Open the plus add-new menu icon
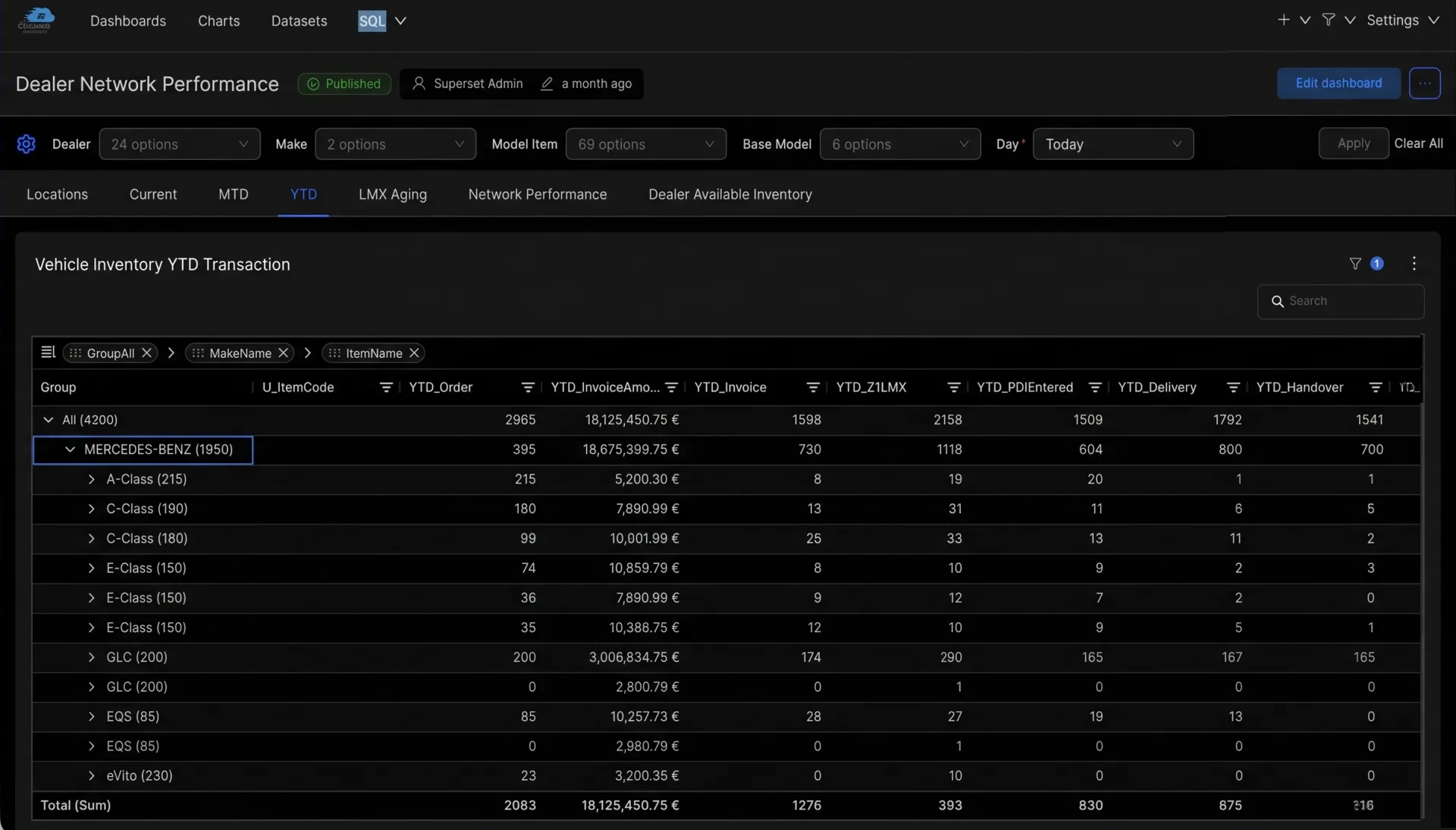Screen dimensions: 1456x830 point(1283,20)
